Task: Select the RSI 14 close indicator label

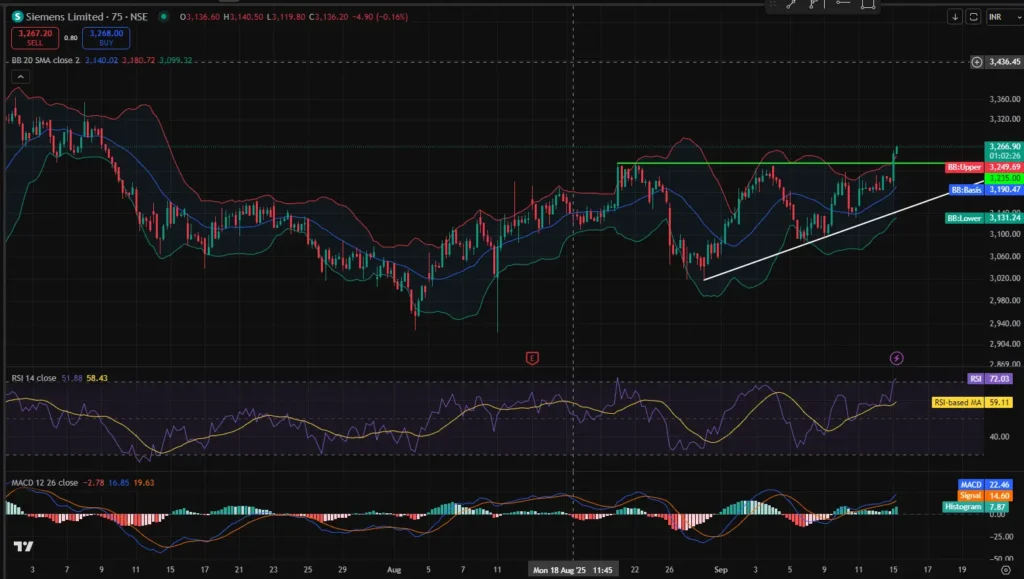Action: (x=35, y=379)
